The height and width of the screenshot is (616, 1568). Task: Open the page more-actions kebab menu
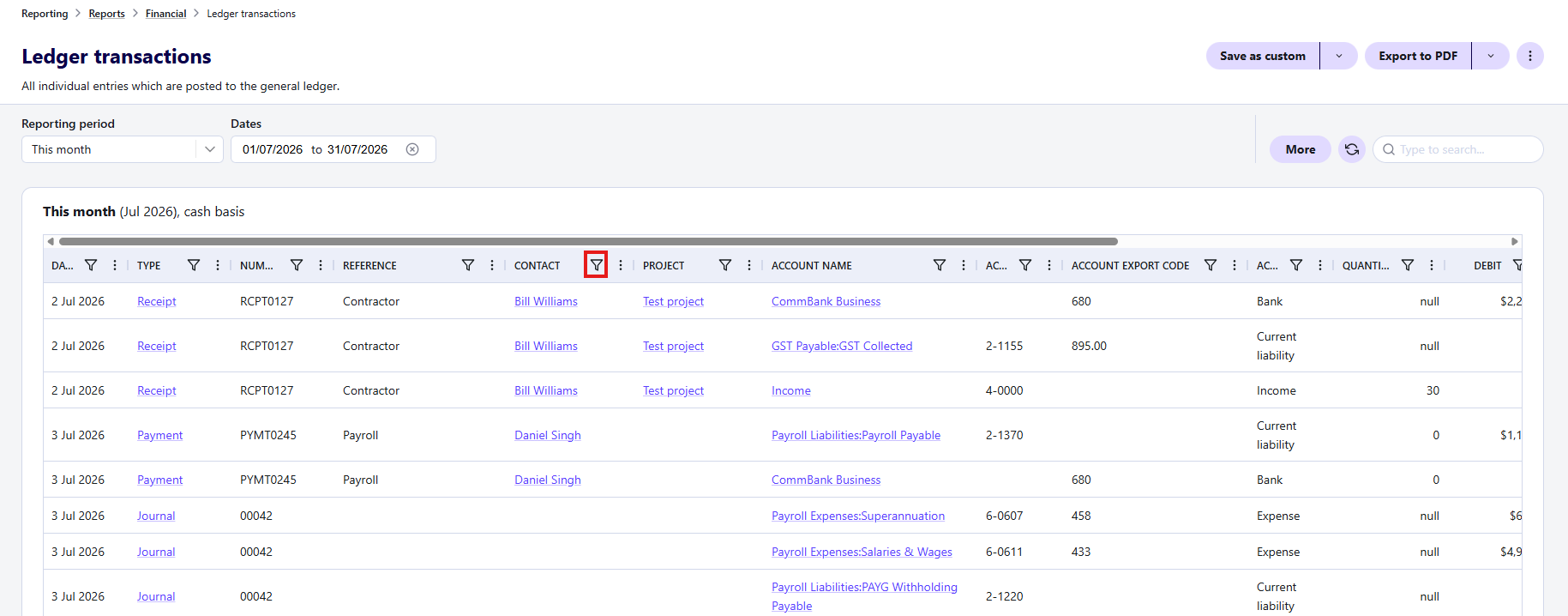(x=1530, y=56)
